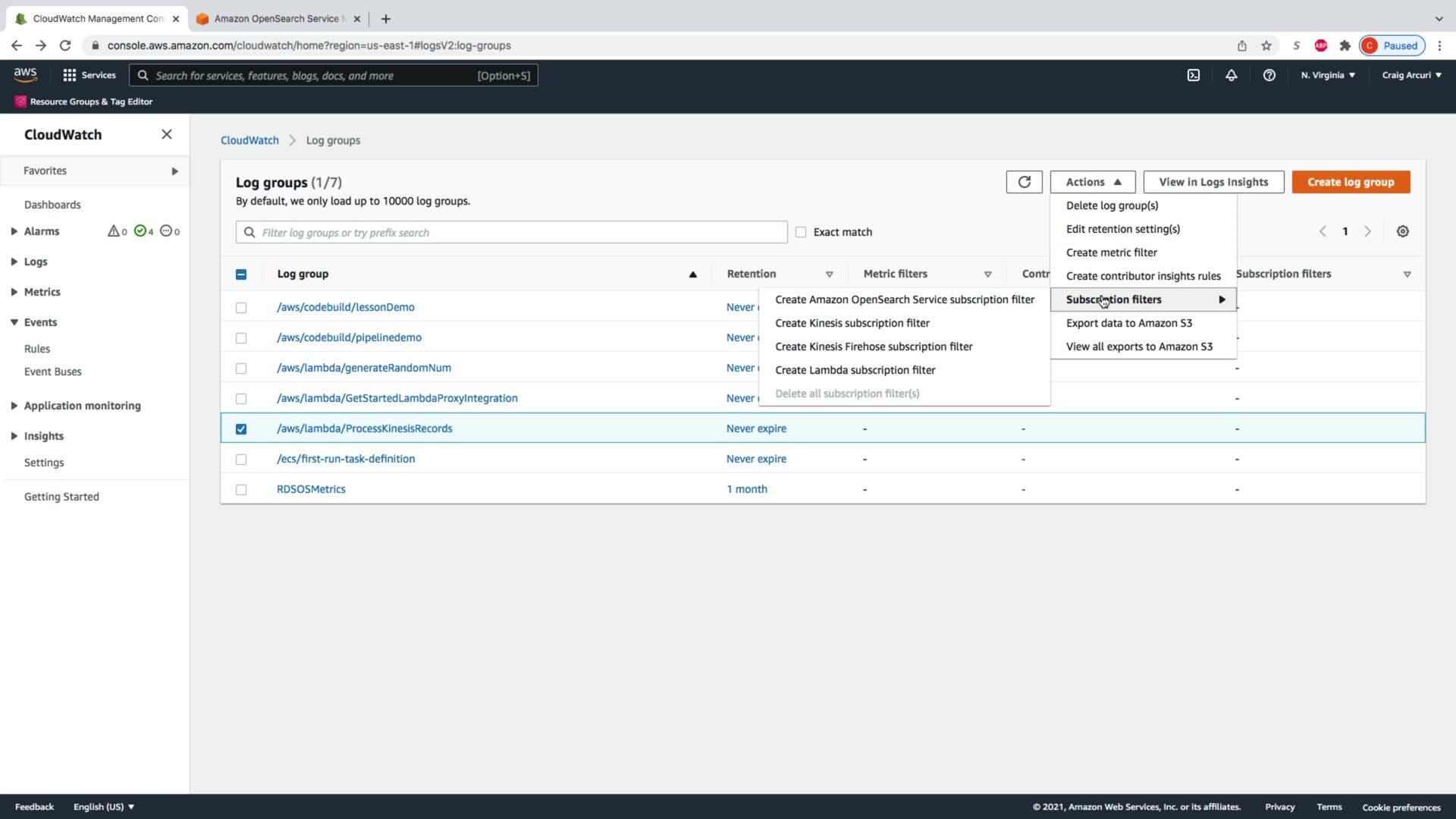Collapse the Events sidebar section

tap(14, 322)
